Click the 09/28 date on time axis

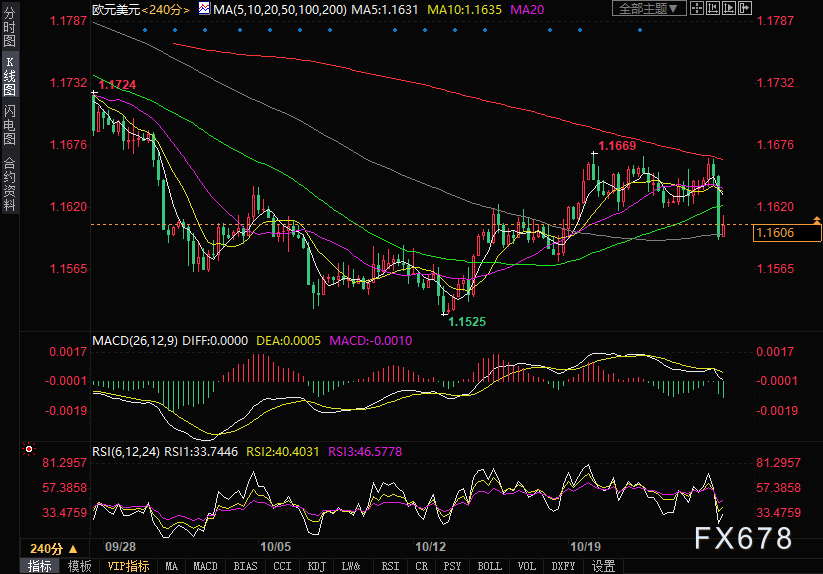coord(120,547)
